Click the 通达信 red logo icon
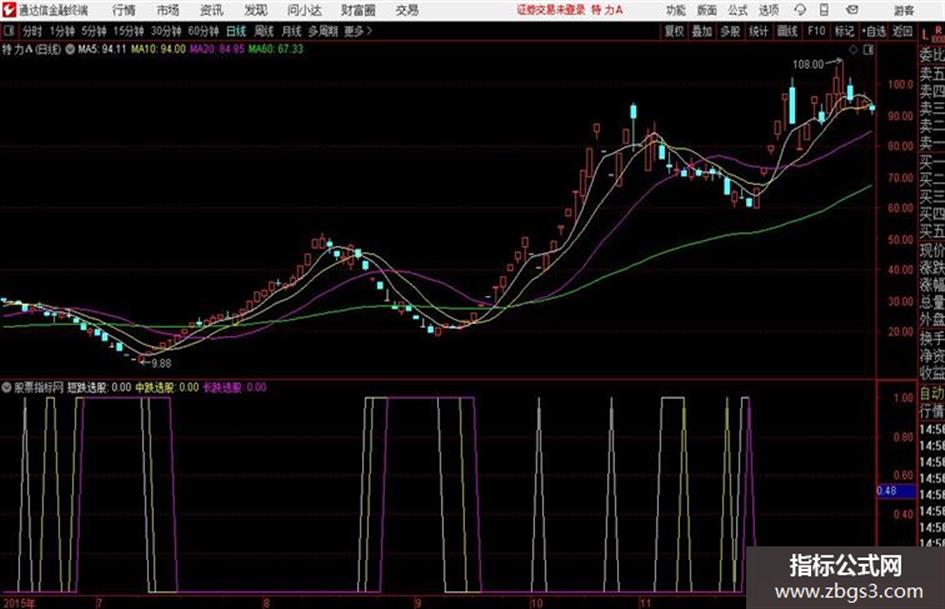The image size is (945, 609). (x=9, y=10)
